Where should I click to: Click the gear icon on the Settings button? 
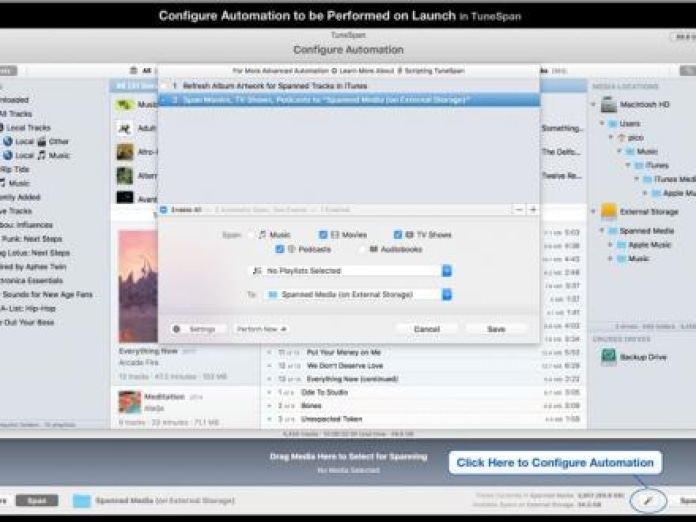[176, 329]
